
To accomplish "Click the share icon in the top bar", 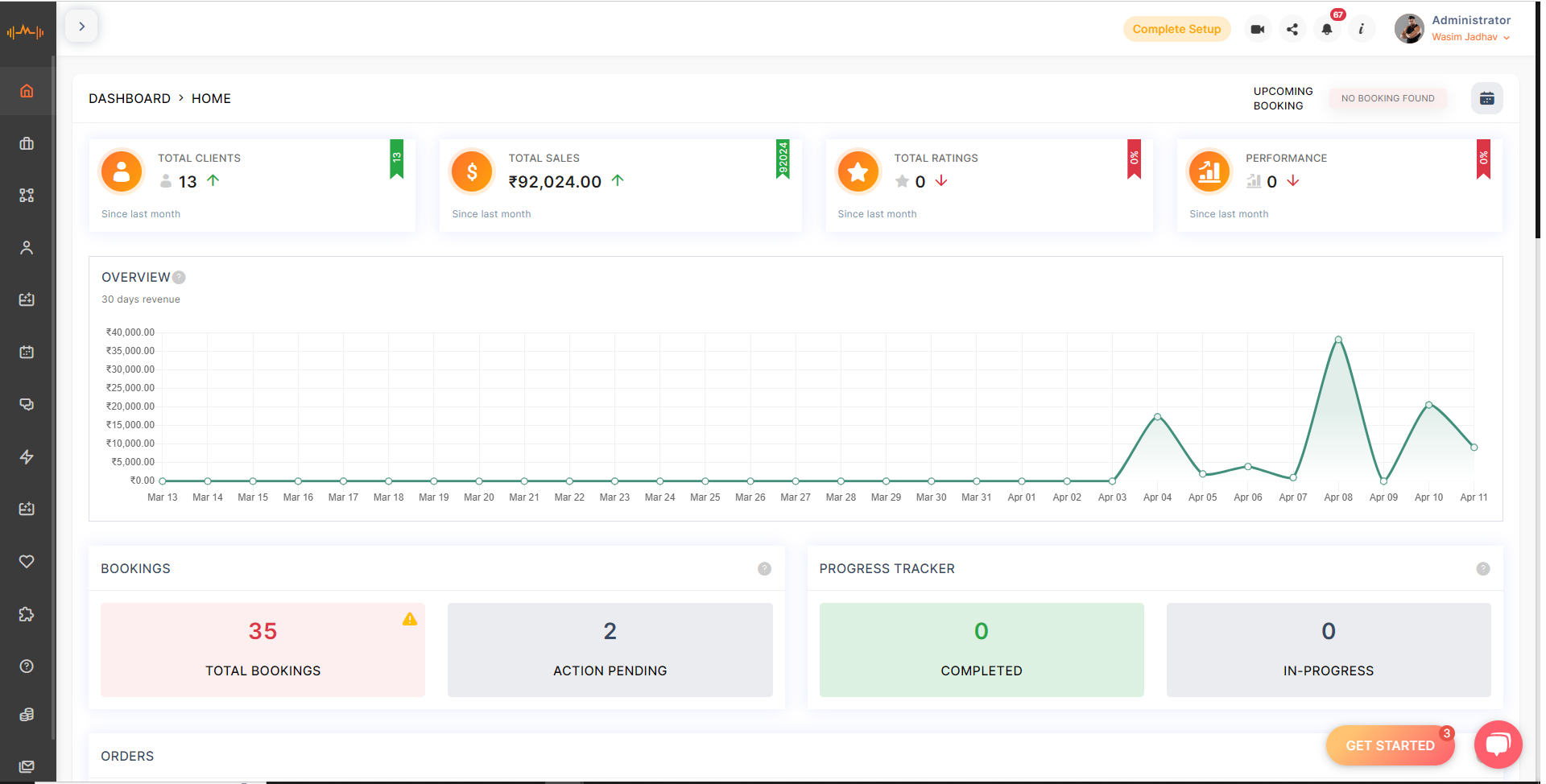I will coord(1292,28).
